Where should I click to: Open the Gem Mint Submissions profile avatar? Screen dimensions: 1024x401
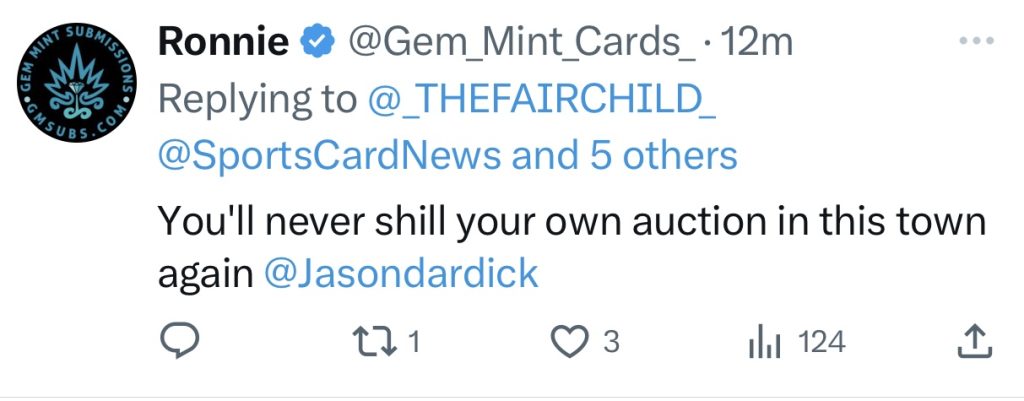[x=76, y=83]
